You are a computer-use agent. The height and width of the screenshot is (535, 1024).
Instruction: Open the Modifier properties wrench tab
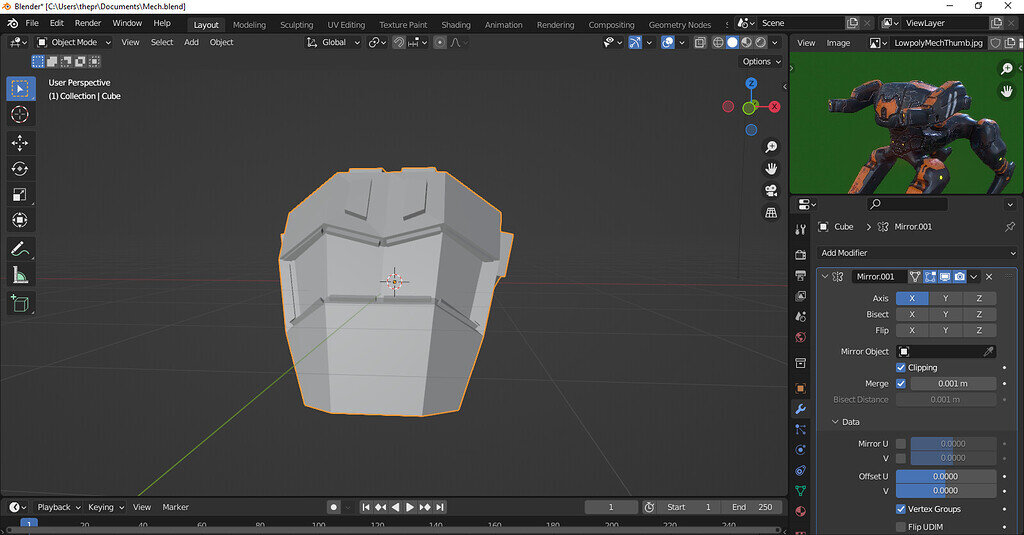[x=800, y=409]
